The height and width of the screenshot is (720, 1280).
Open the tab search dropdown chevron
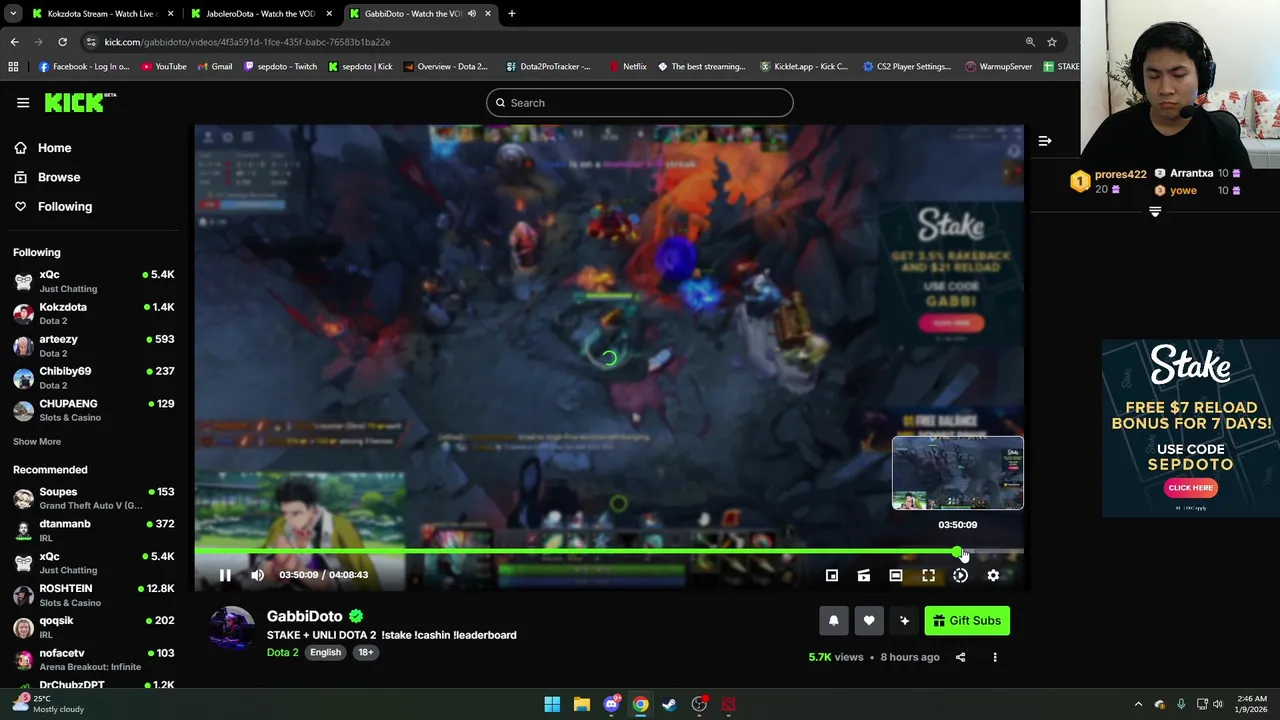coord(12,14)
